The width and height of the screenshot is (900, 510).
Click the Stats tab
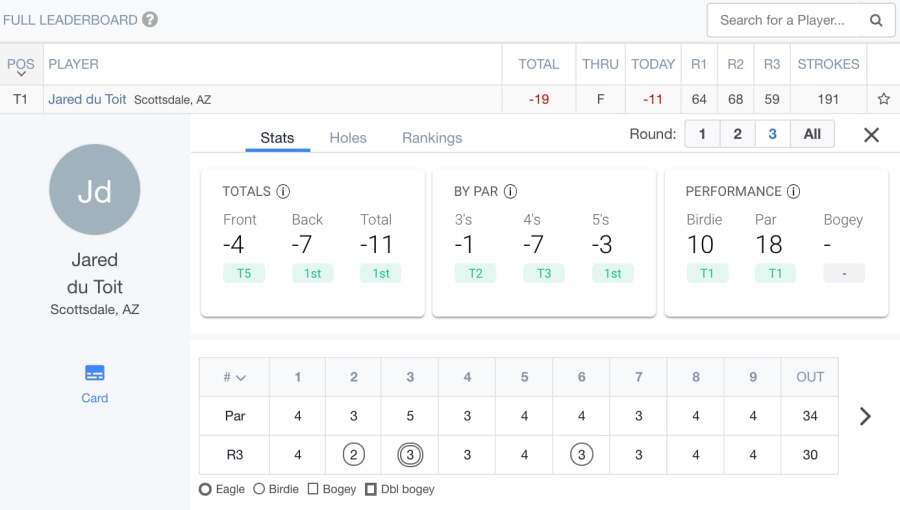click(x=277, y=138)
